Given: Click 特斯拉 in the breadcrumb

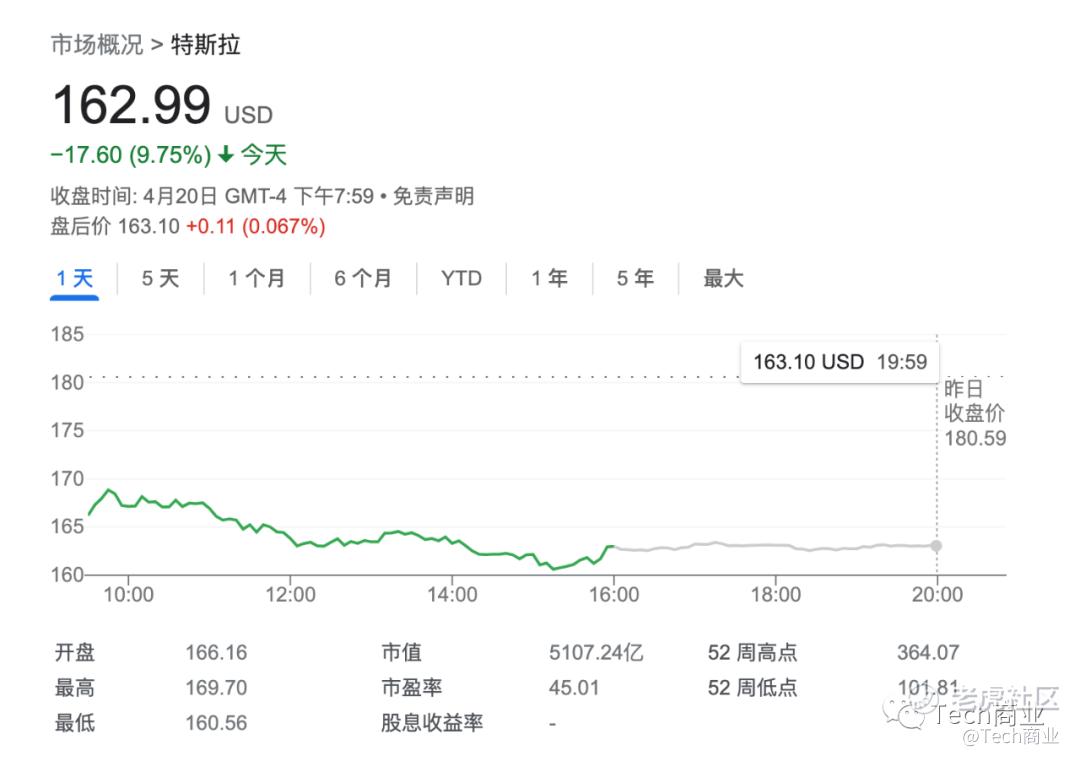Looking at the screenshot, I should [206, 45].
